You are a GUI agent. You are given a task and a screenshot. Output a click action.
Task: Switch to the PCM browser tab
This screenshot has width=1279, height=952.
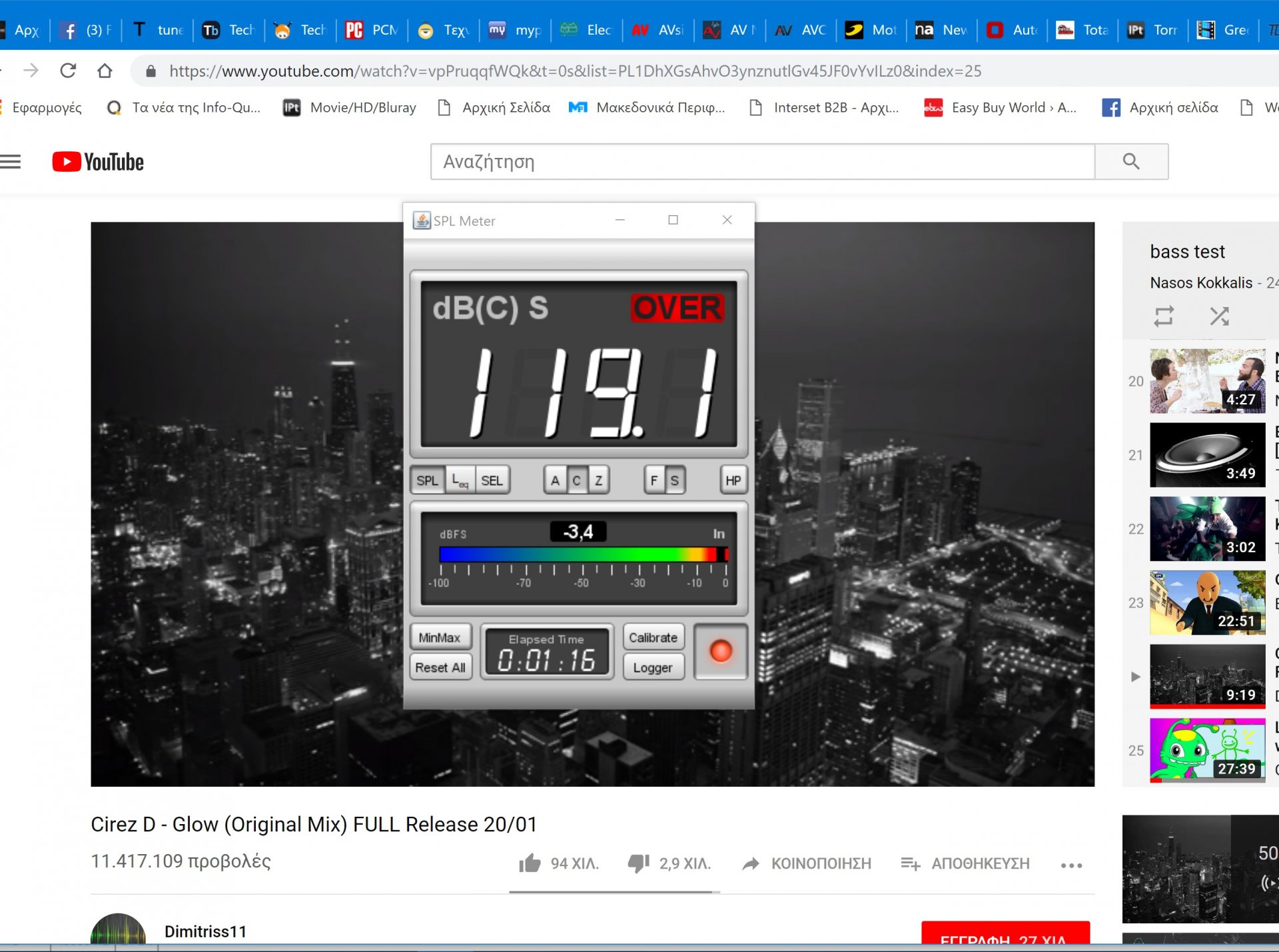click(372, 30)
